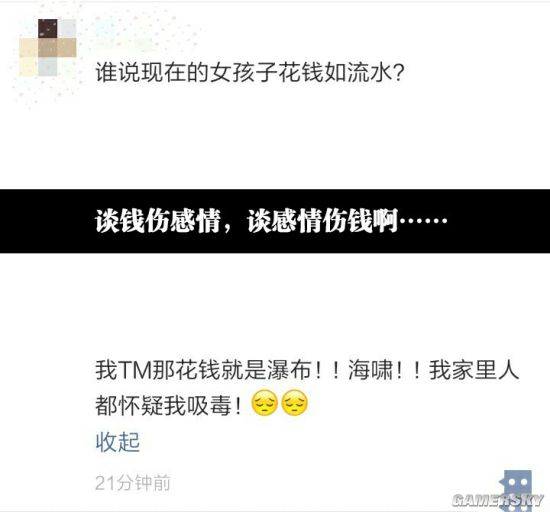Click the GAMERSKY watermark logo text

click(498, 500)
